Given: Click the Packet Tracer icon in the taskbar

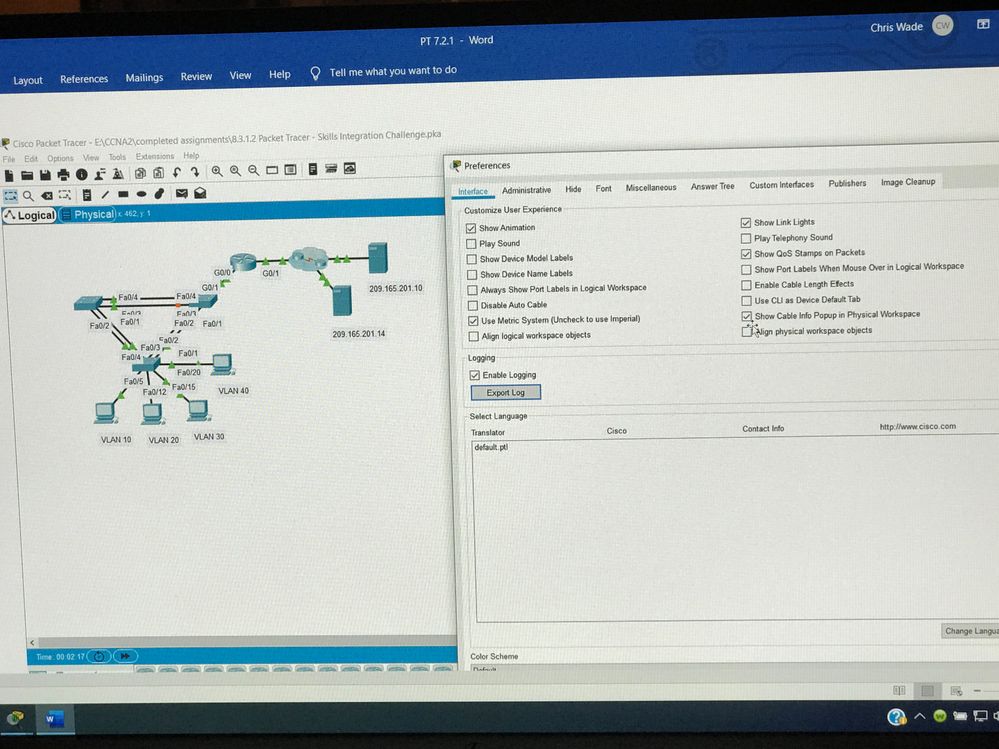Looking at the screenshot, I should click(x=15, y=718).
